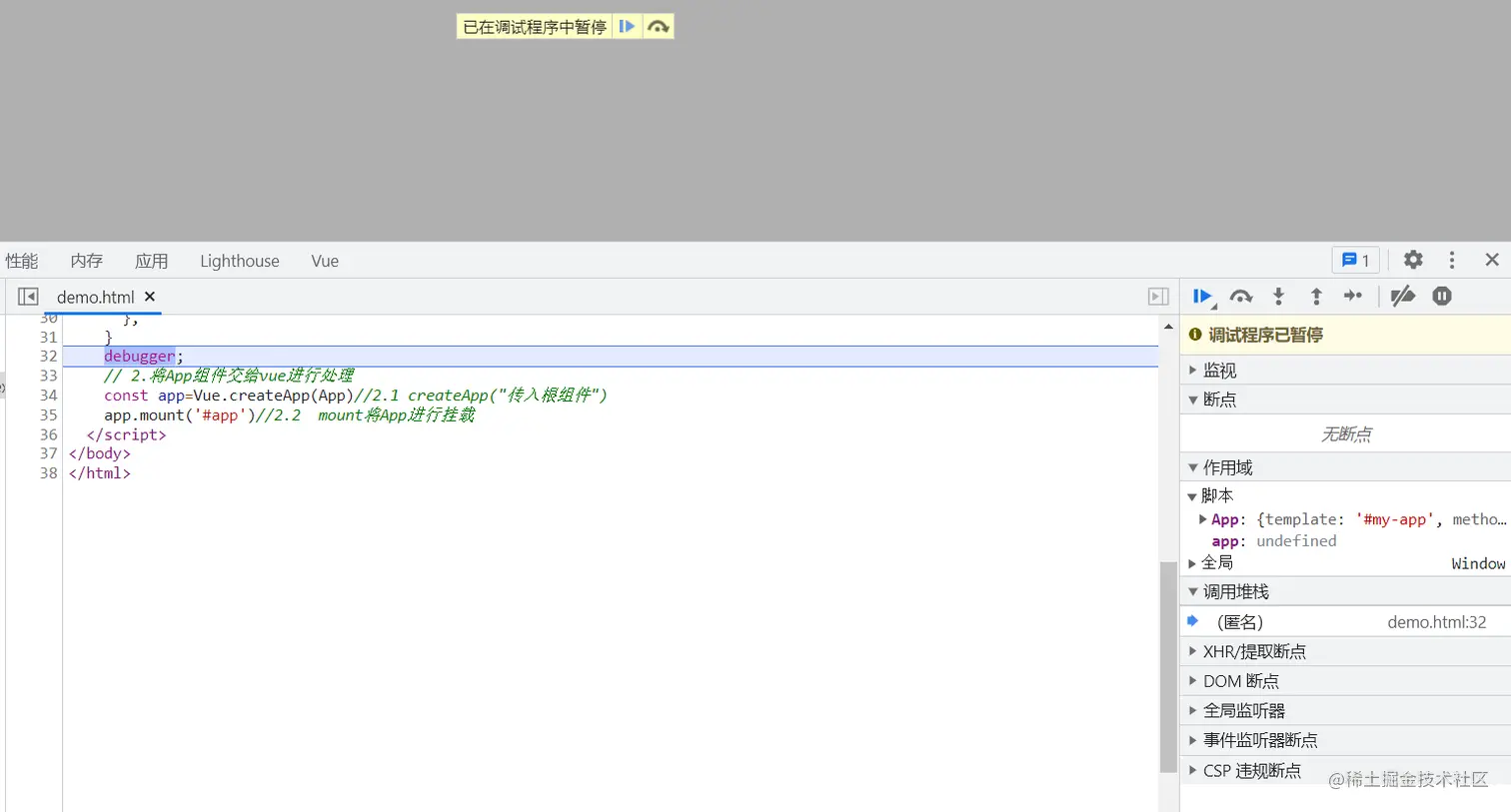1511x812 pixels.
Task: Resume from the page paused overlay
Action: [x=627, y=26]
